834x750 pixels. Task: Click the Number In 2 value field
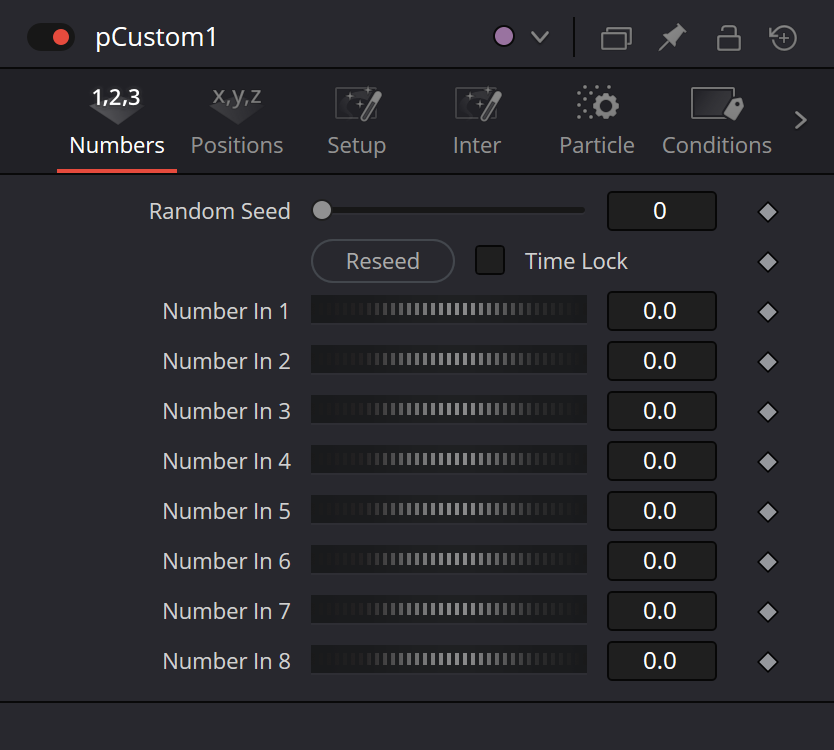click(662, 361)
